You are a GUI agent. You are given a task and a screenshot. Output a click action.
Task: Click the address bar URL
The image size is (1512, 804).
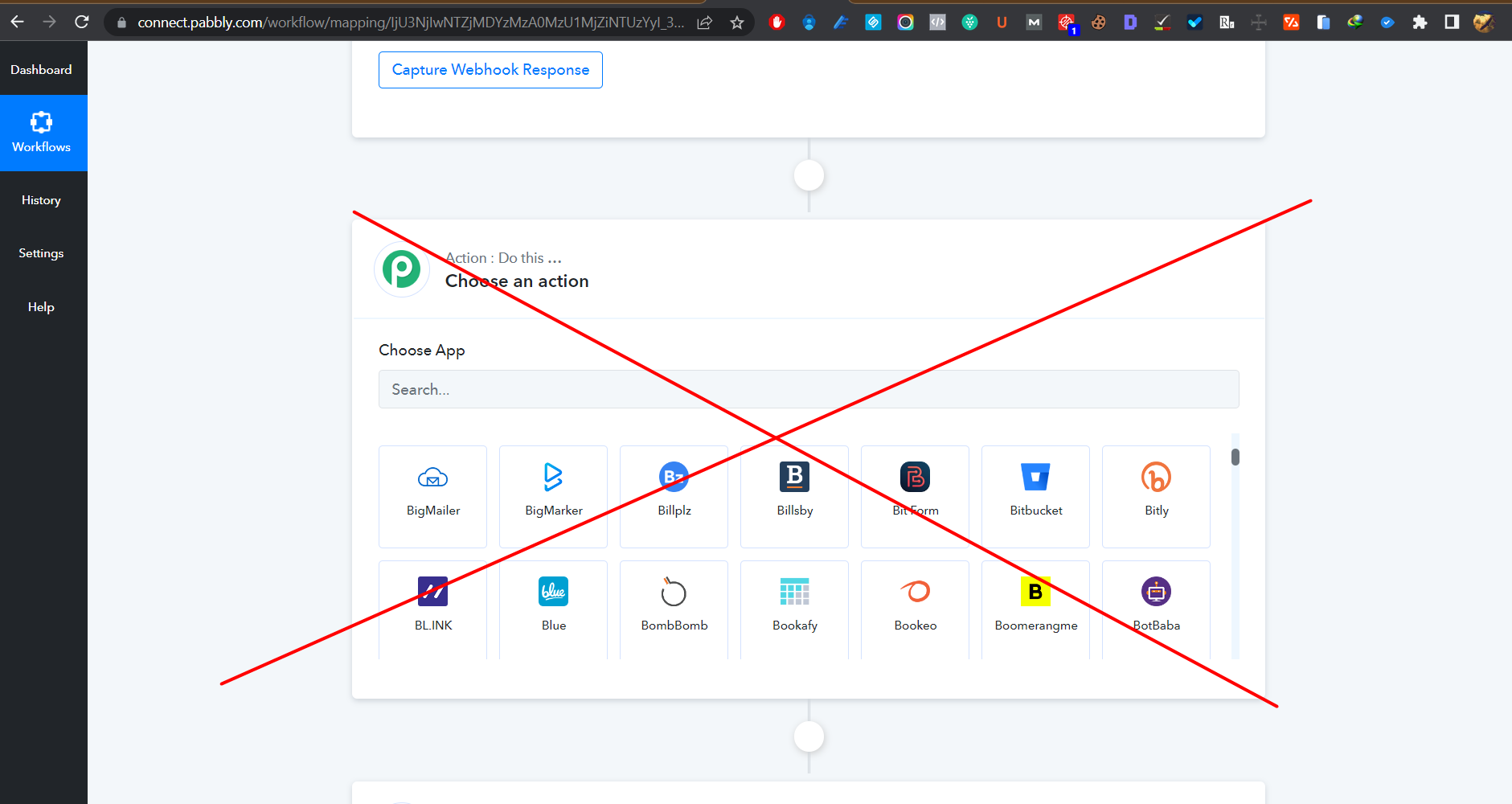point(411,23)
